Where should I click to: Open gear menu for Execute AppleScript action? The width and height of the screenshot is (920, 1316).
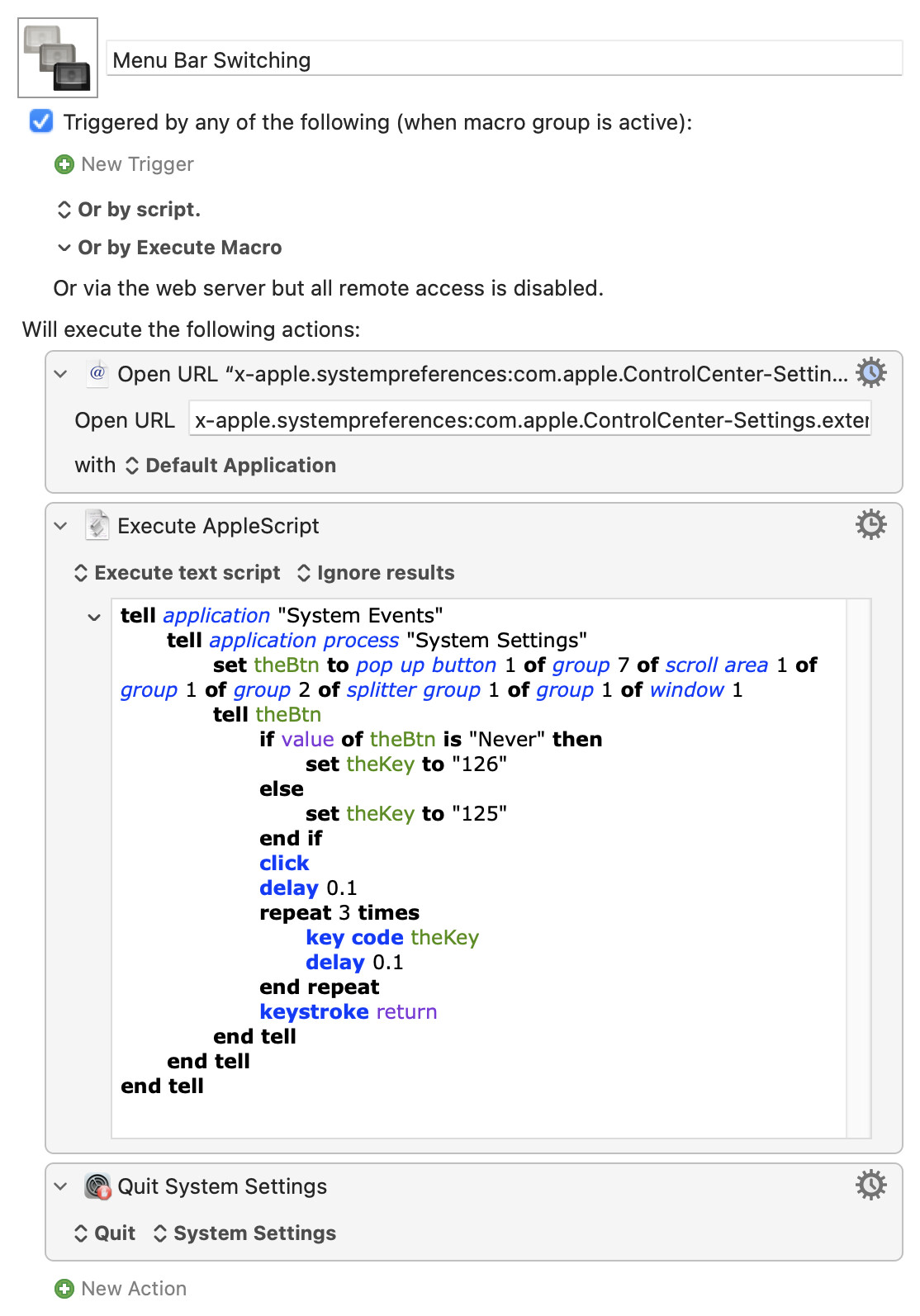pyautogui.click(x=871, y=525)
